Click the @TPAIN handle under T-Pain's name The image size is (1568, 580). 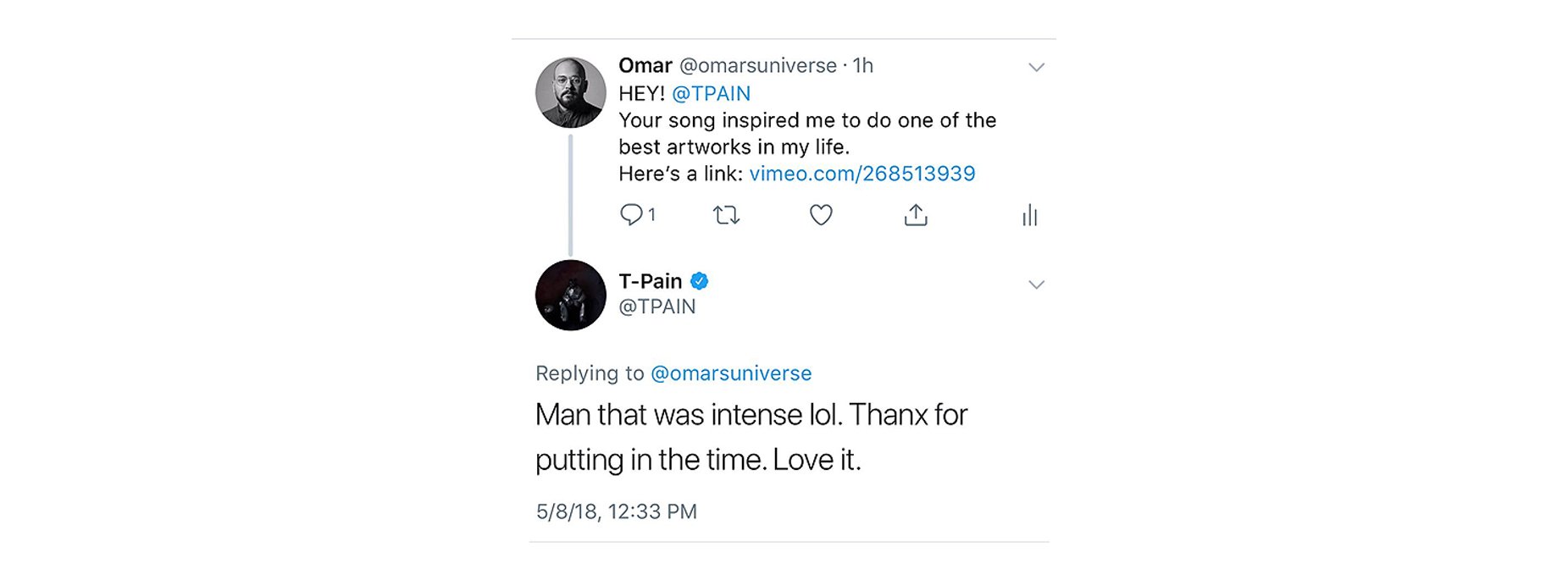(x=657, y=307)
